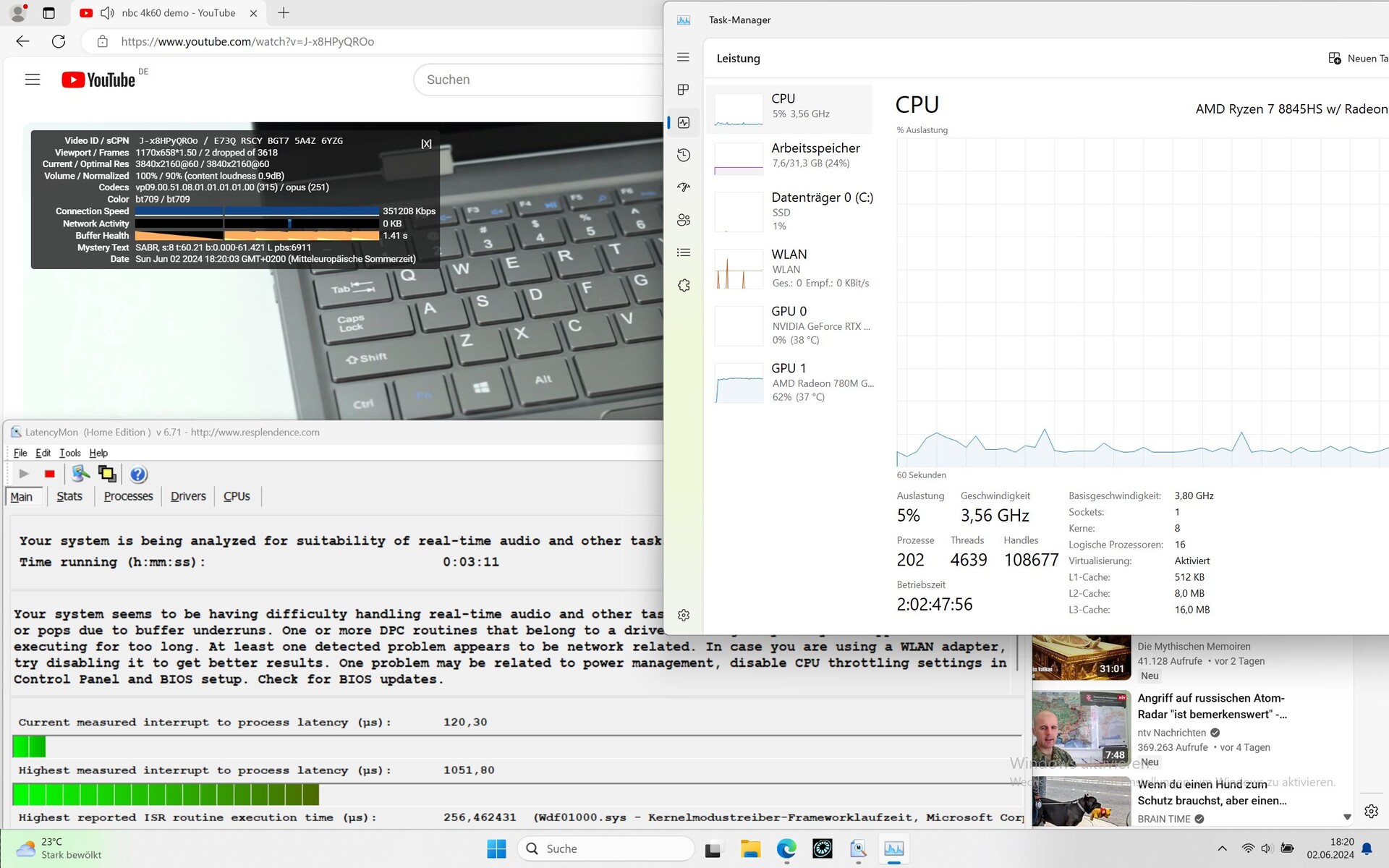The height and width of the screenshot is (868, 1389).
Task: Open Task Manager startup apps sidebar icon
Action: pos(683,187)
